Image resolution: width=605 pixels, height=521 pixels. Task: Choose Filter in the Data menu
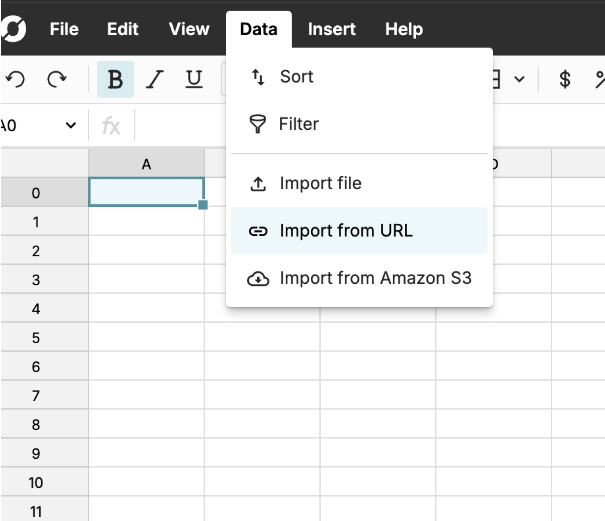(298, 124)
